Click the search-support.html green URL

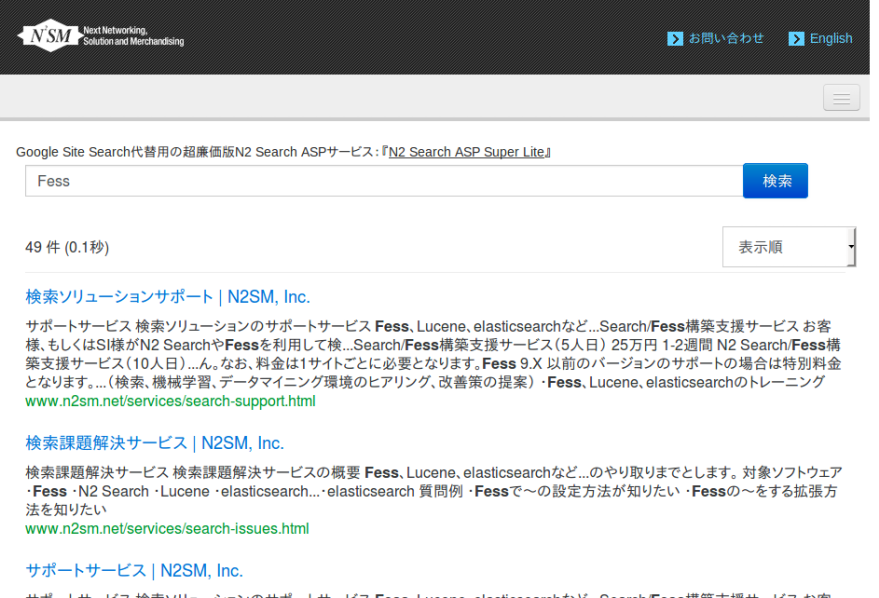tap(170, 401)
